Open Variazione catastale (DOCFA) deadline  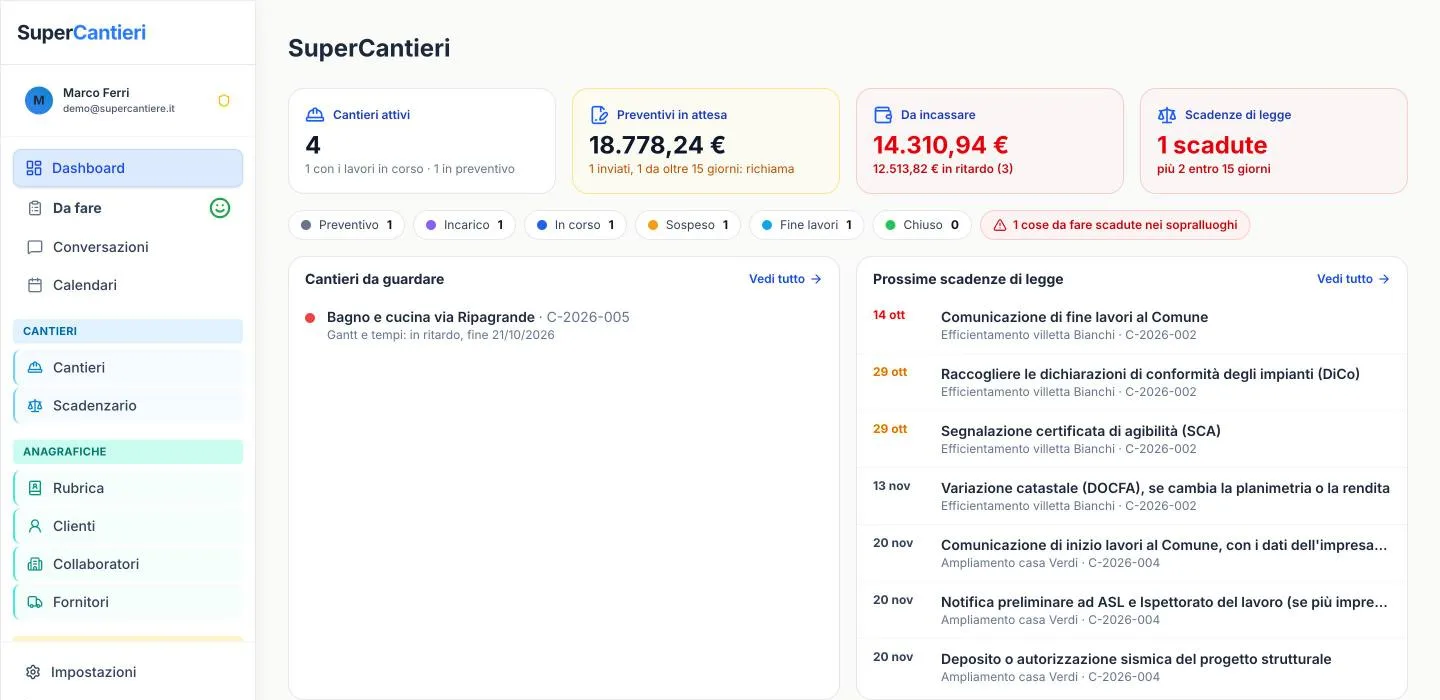pos(1132,496)
